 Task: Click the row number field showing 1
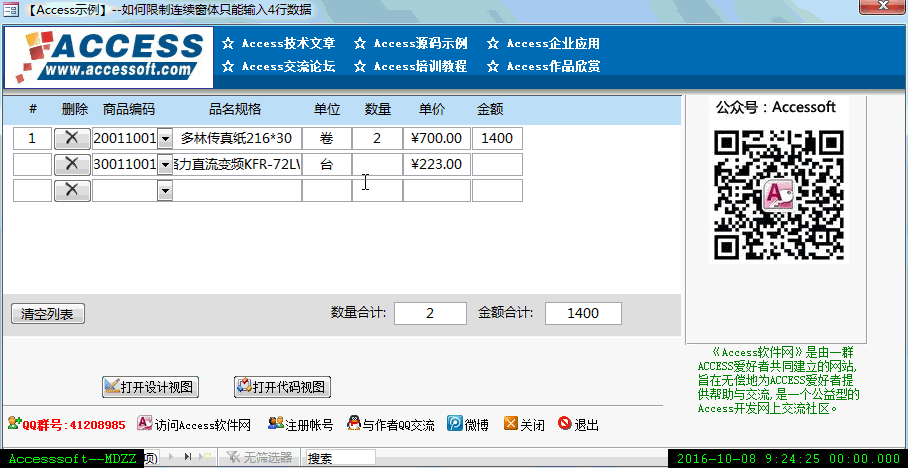[32, 138]
